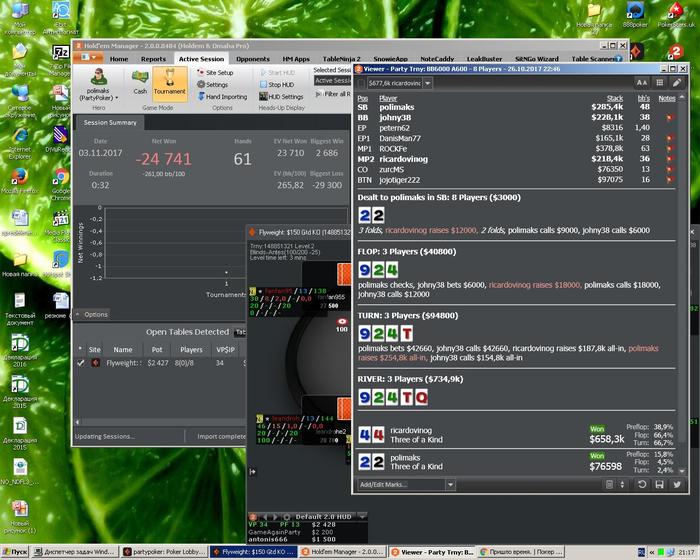
Task: Click net win value -24 741
Action: click(163, 159)
